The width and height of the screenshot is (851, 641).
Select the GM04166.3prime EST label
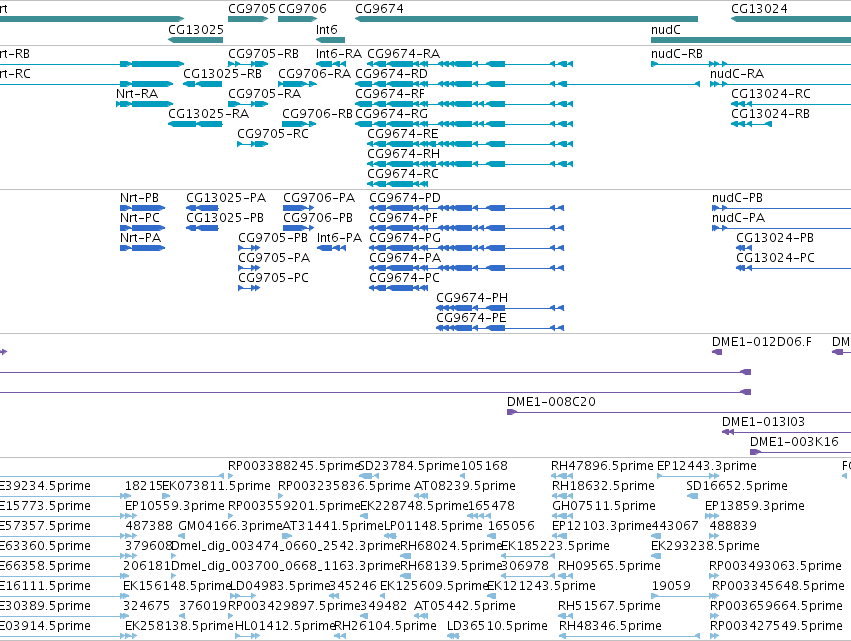pyautogui.click(x=231, y=526)
